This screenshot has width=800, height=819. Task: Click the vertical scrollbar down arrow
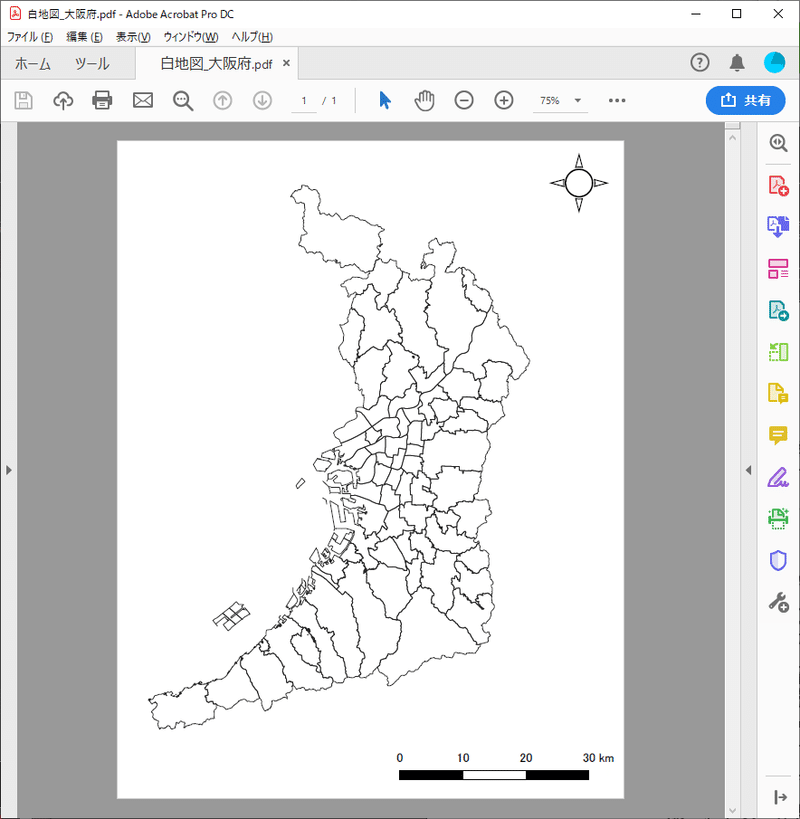point(732,811)
